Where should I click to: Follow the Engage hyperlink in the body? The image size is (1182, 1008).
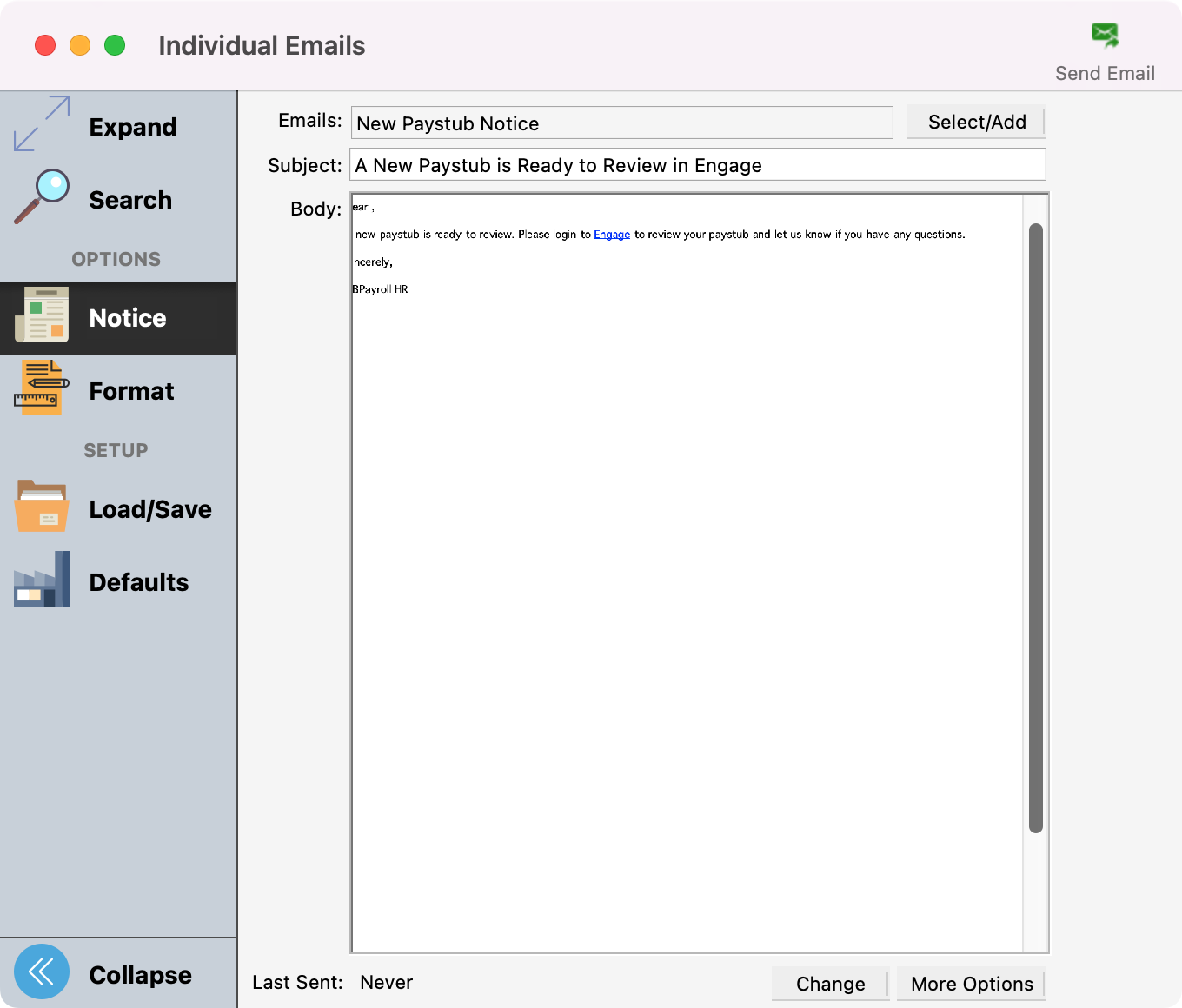coord(612,235)
